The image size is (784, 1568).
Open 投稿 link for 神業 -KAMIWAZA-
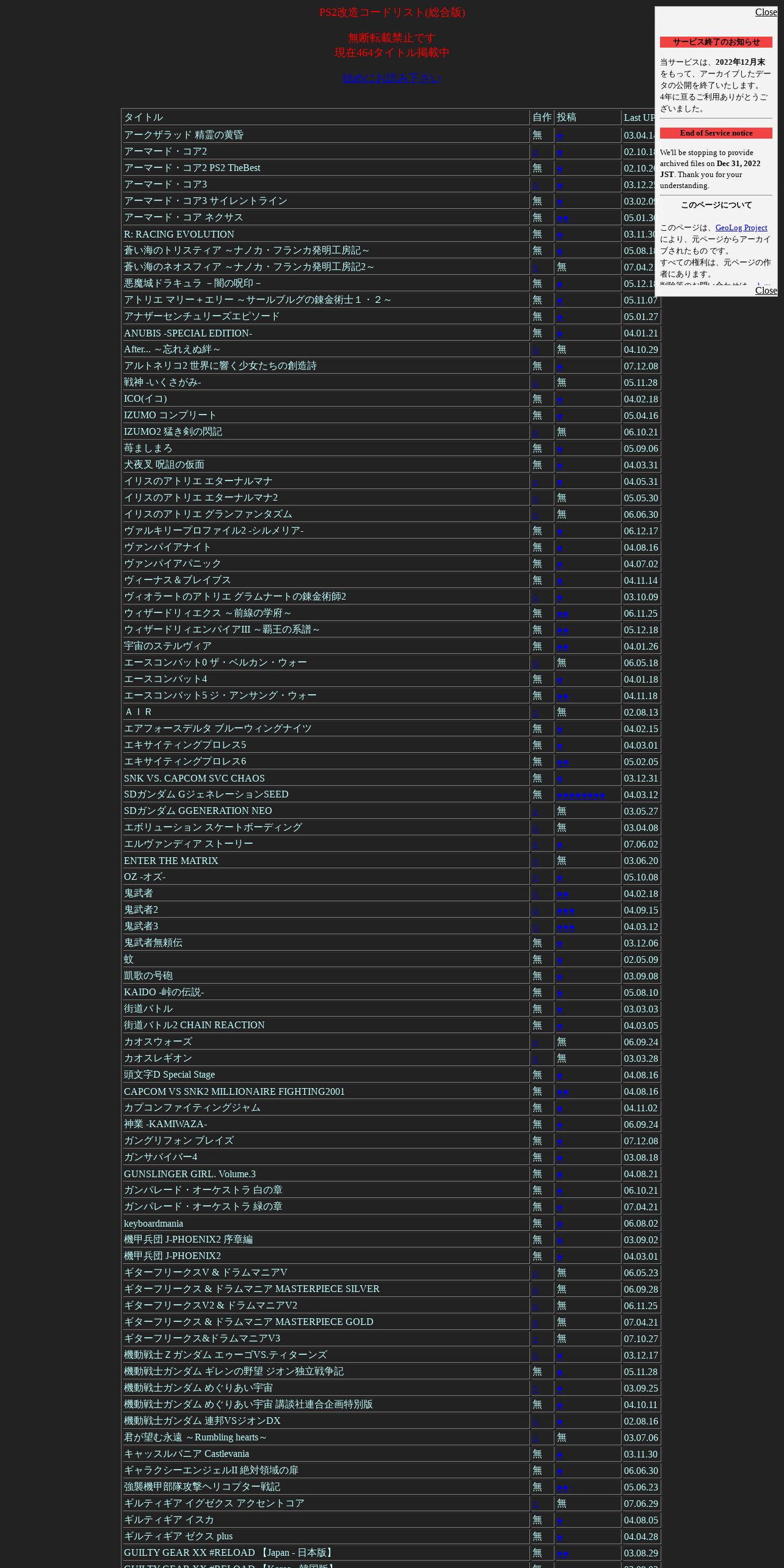click(560, 1125)
